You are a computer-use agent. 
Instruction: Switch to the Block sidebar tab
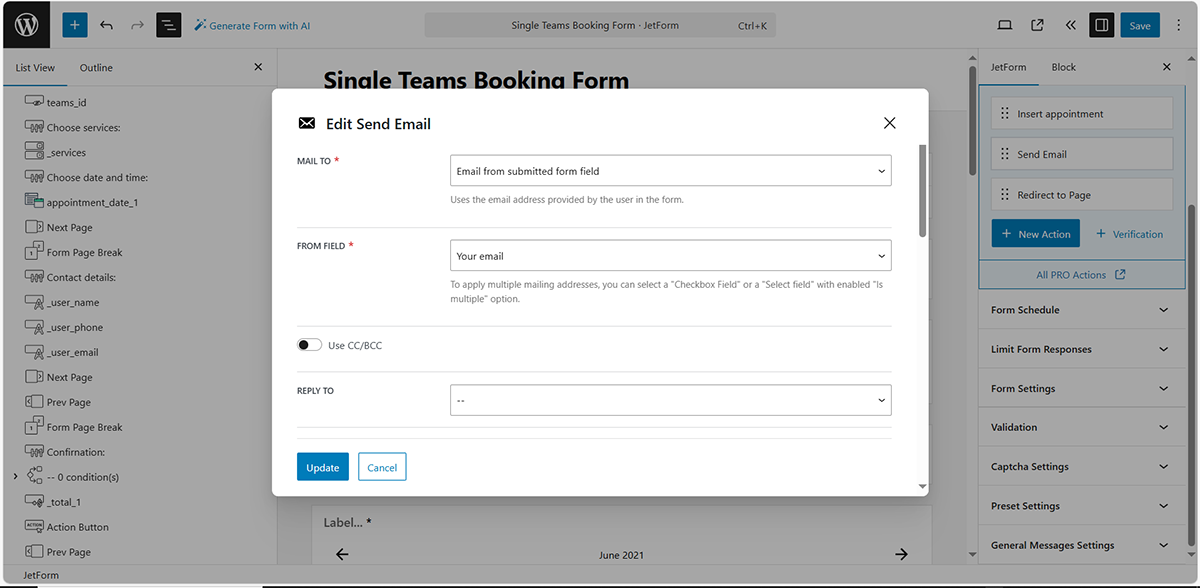click(1063, 67)
